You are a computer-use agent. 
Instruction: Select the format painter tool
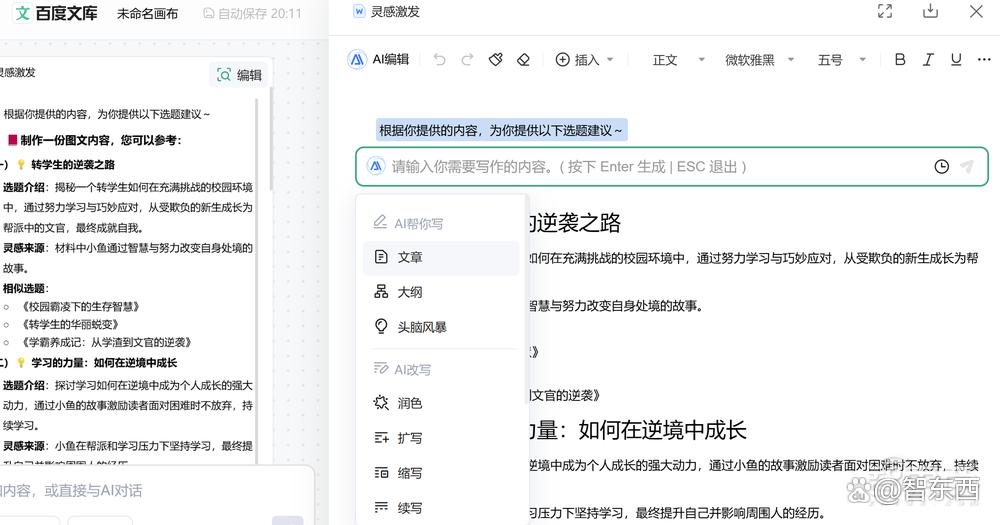496,59
